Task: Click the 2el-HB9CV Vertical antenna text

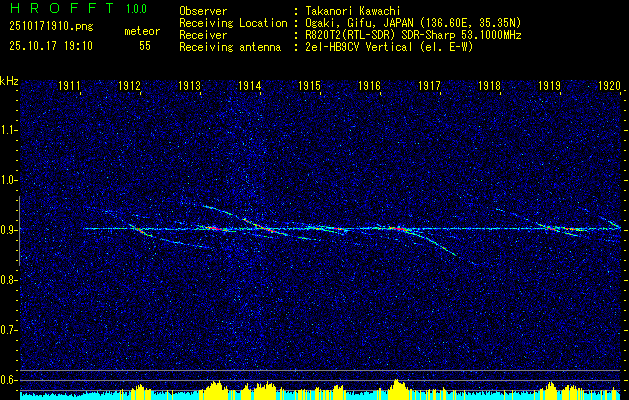Action: point(389,47)
